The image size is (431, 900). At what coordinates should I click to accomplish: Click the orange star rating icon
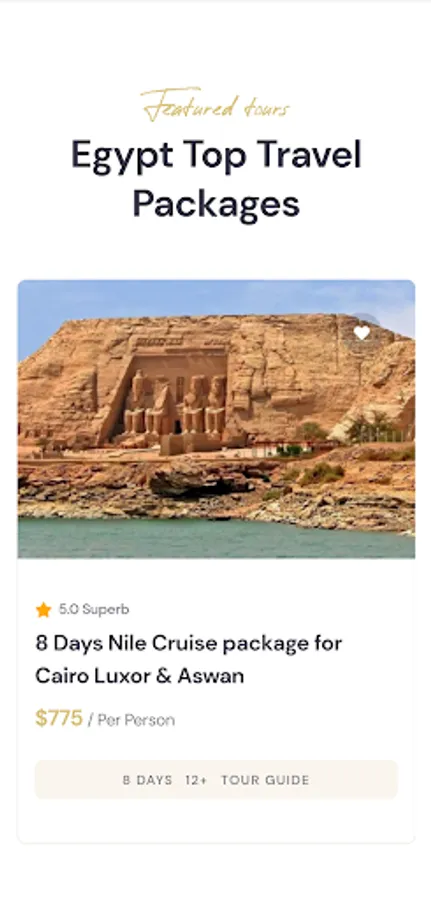(44, 610)
